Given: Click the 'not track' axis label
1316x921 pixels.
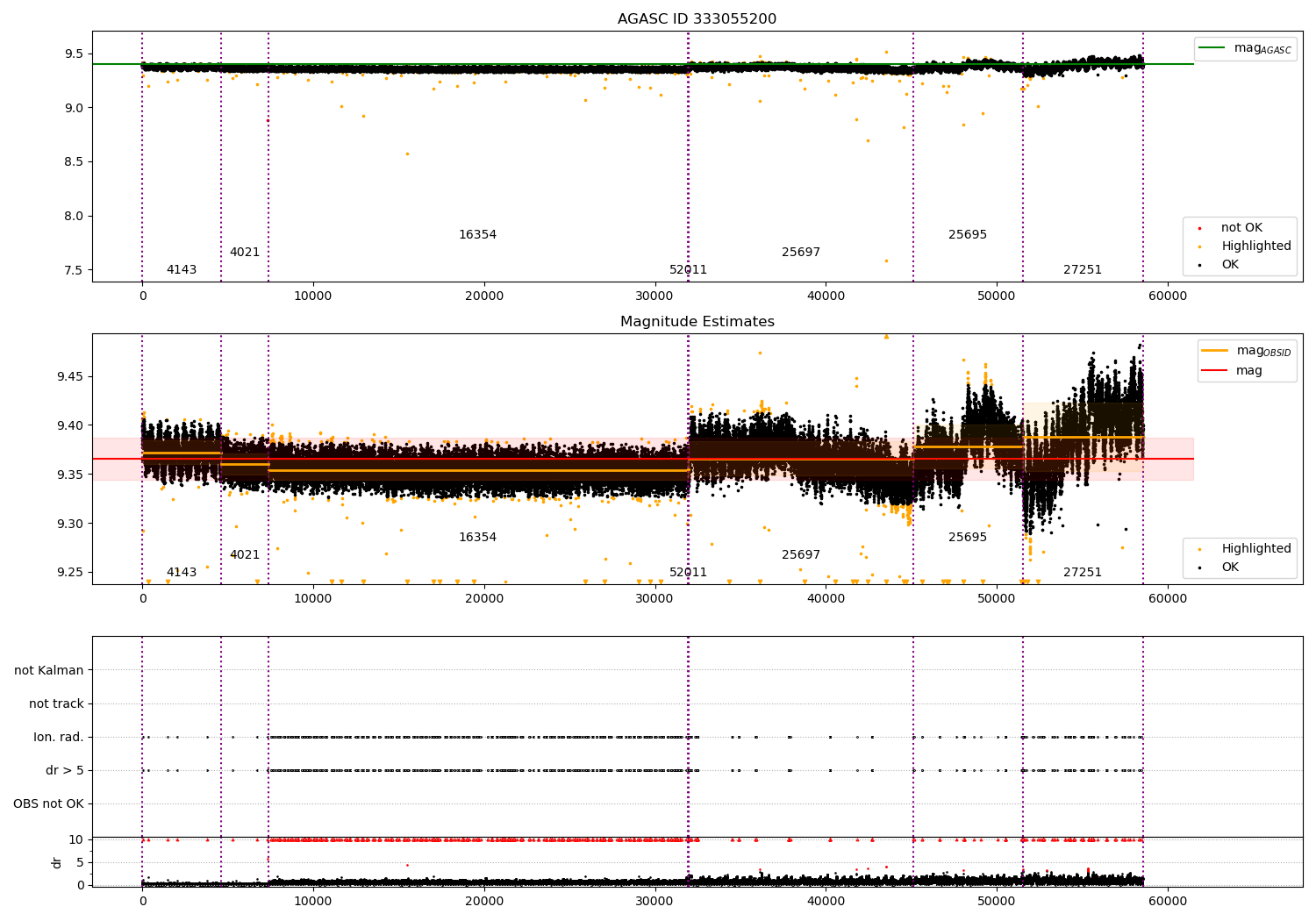Looking at the screenshot, I should pos(56,703).
